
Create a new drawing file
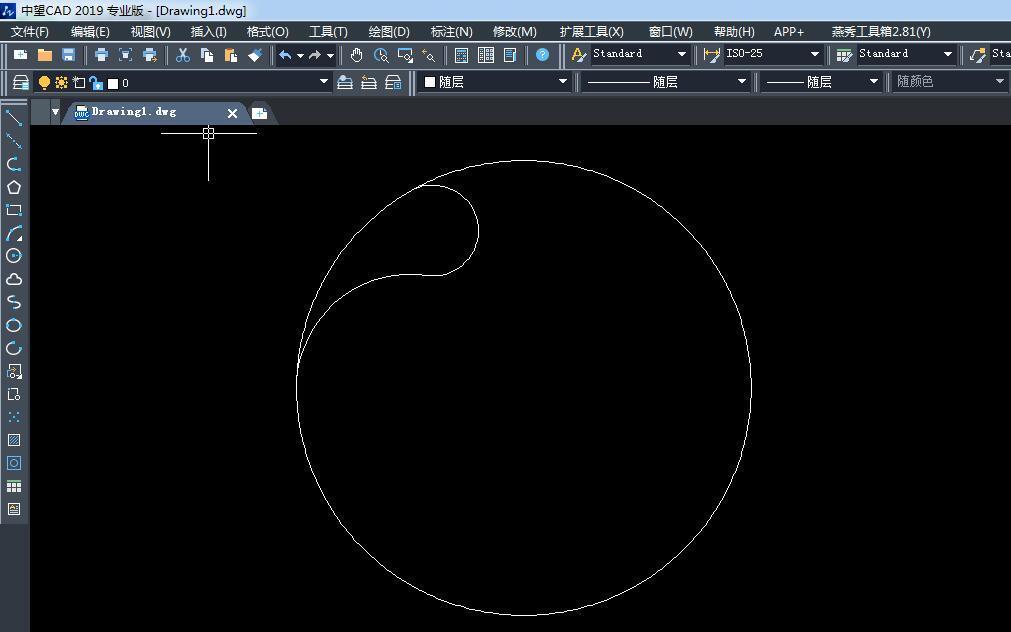(21, 55)
